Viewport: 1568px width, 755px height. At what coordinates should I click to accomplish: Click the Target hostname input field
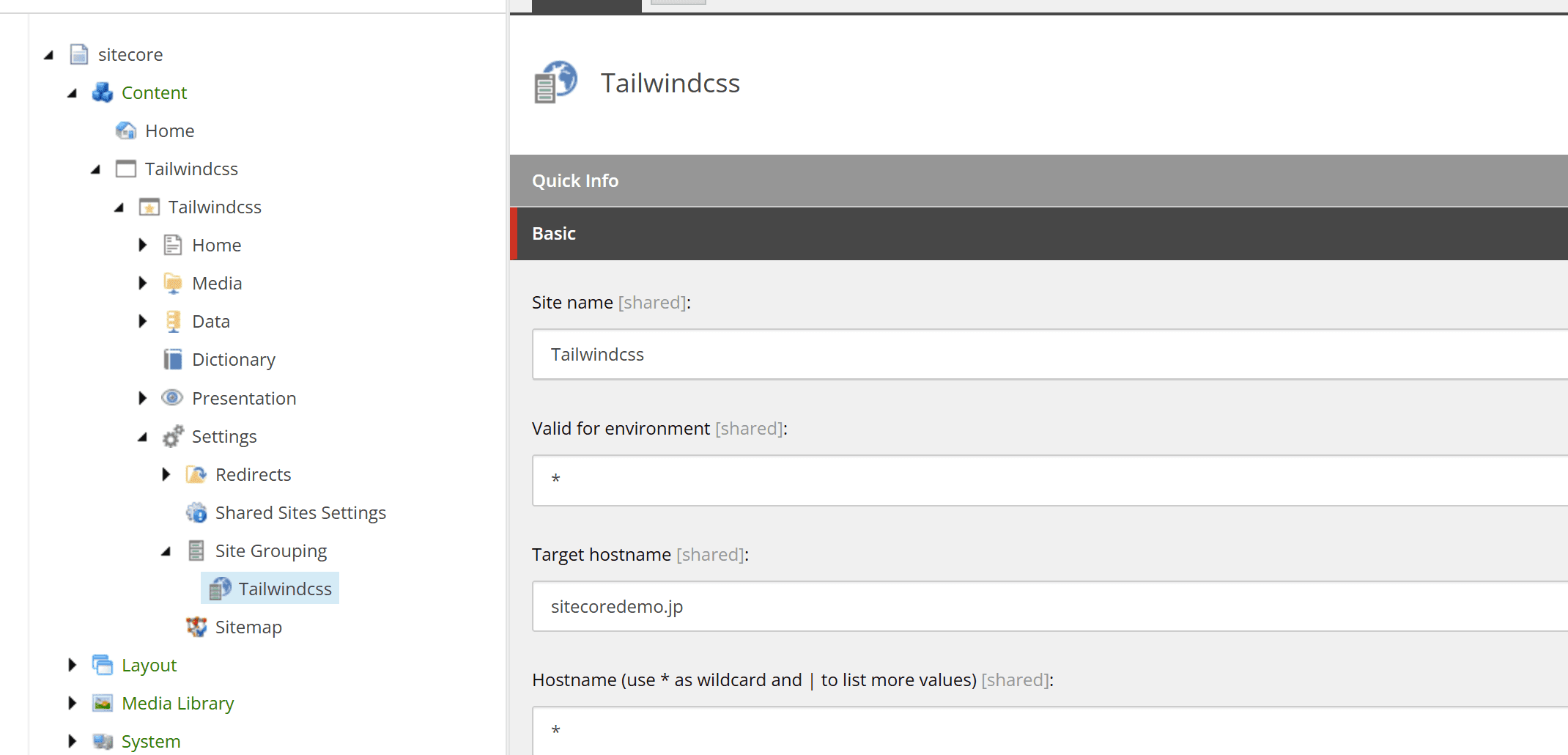1049,607
